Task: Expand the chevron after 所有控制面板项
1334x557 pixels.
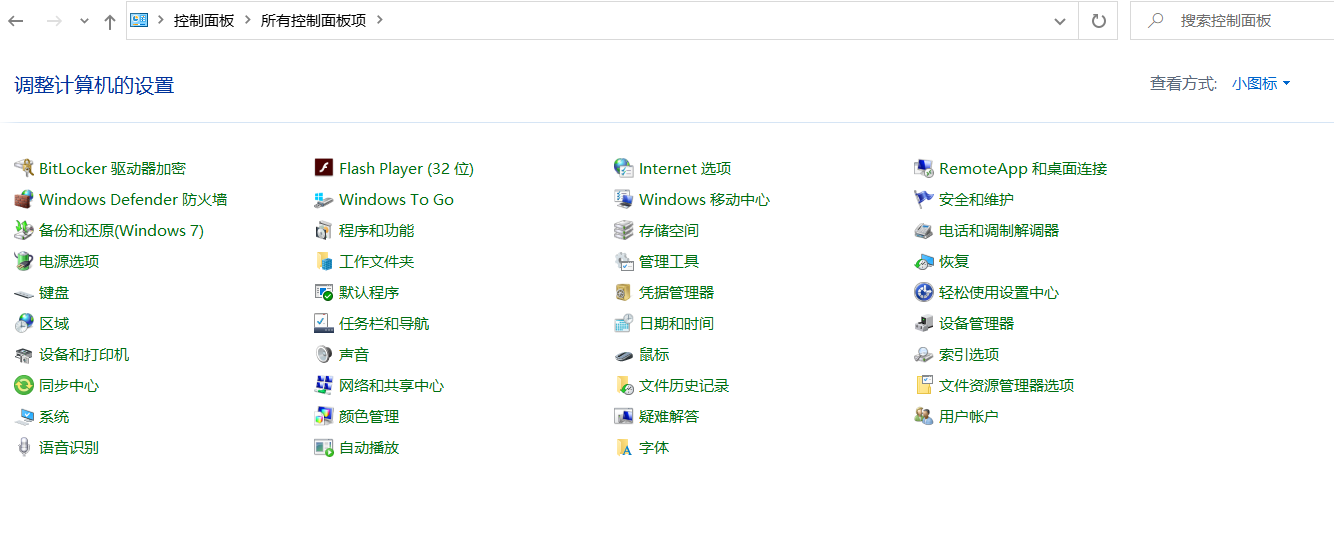Action: pos(380,20)
